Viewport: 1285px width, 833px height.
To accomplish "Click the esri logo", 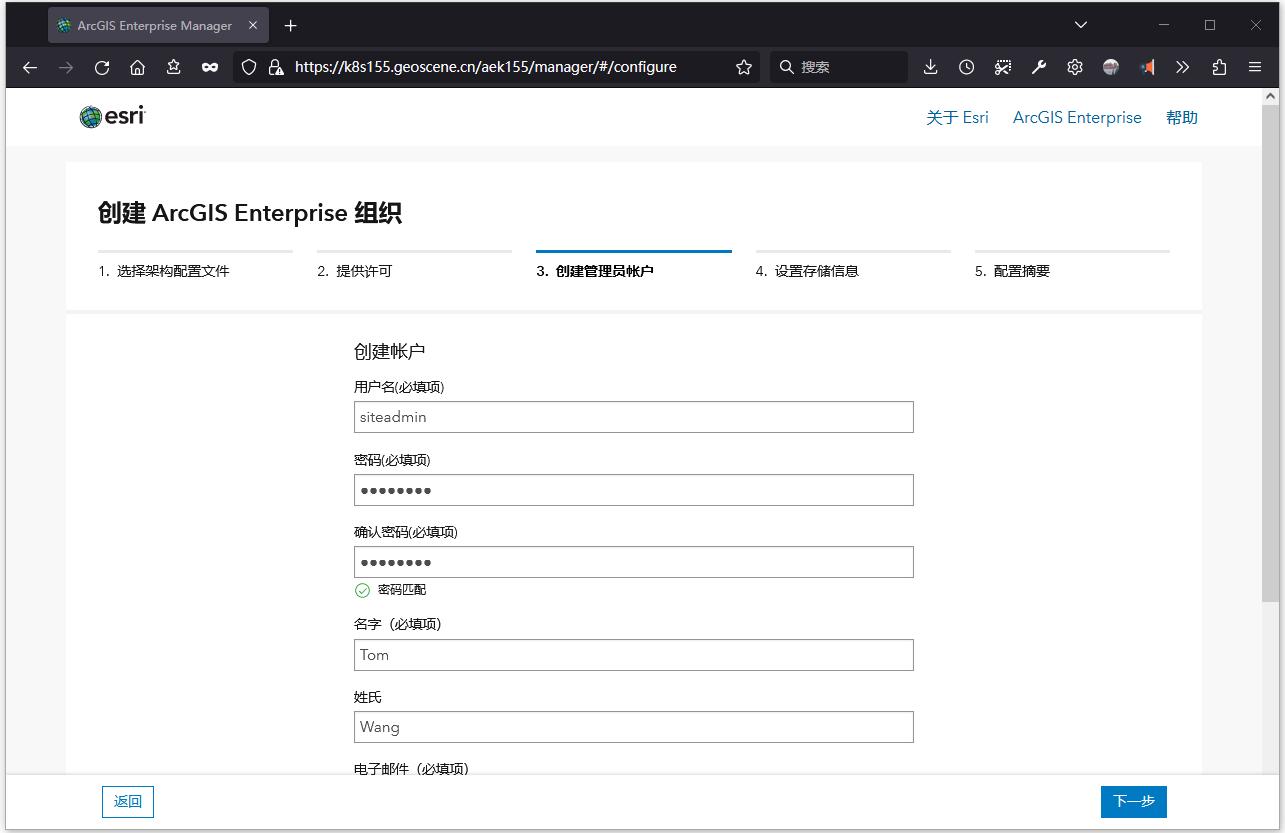I will click(113, 117).
